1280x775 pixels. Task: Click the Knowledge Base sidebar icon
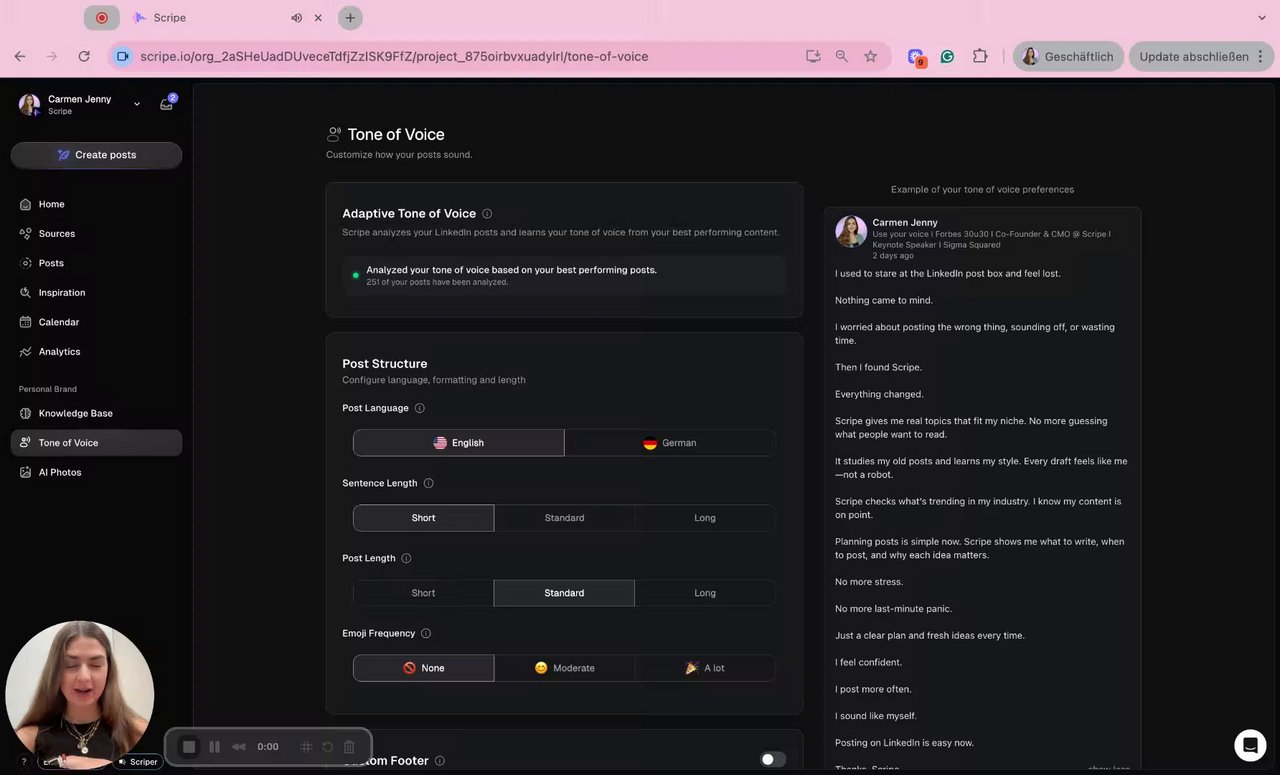tap(25, 414)
